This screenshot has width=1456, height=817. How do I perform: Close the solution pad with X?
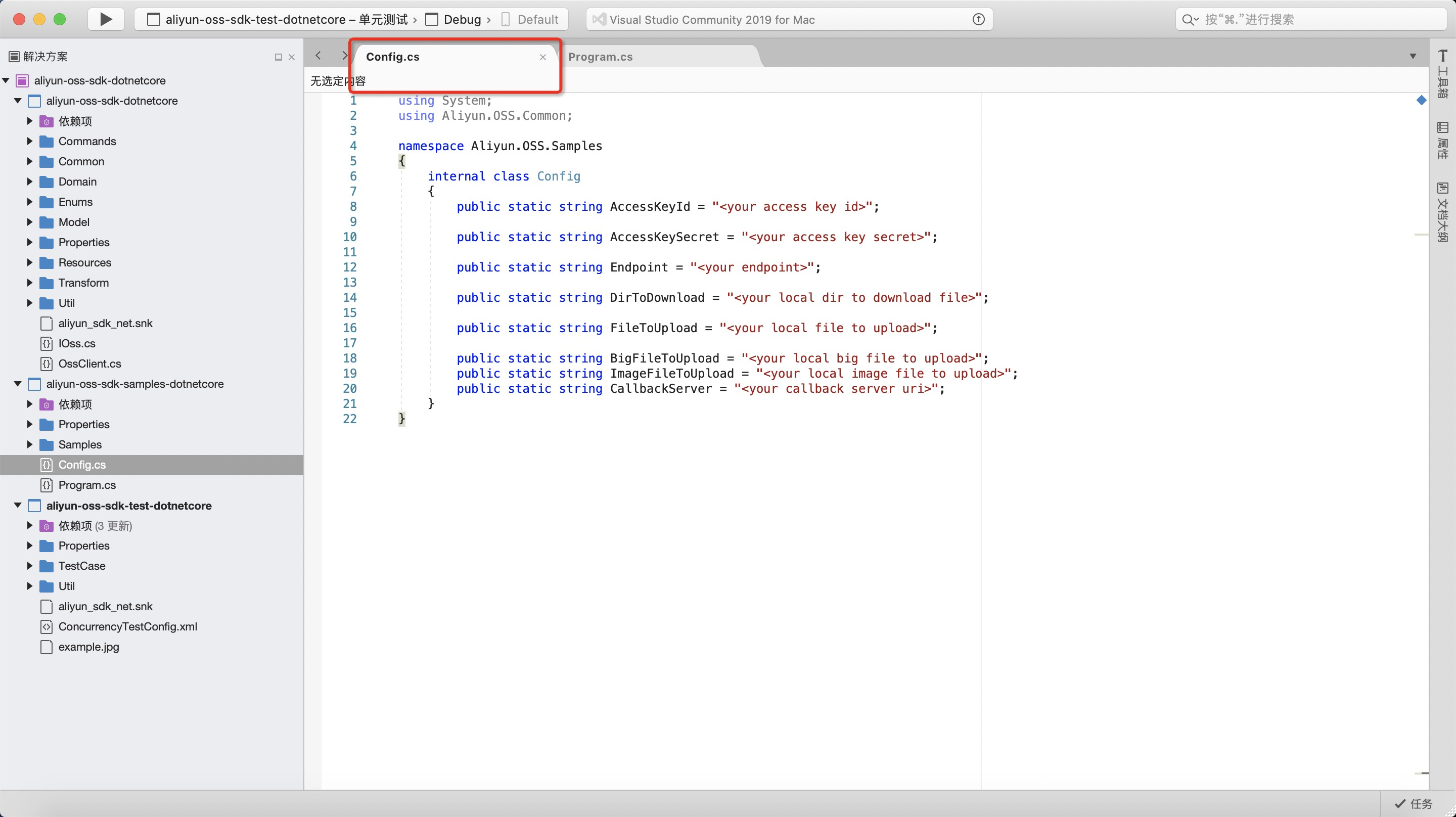point(292,57)
